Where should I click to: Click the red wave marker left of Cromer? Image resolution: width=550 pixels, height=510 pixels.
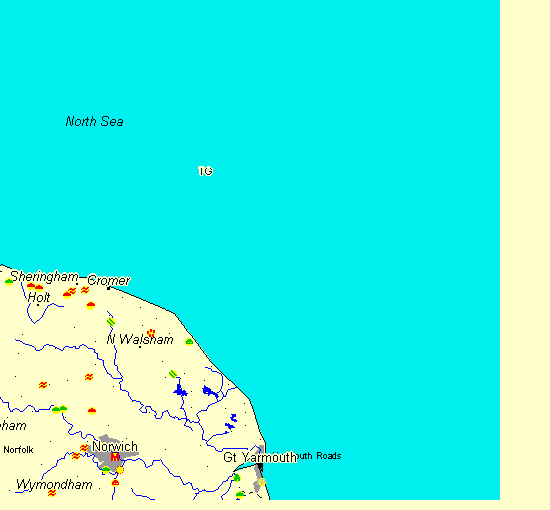[x=85, y=290]
